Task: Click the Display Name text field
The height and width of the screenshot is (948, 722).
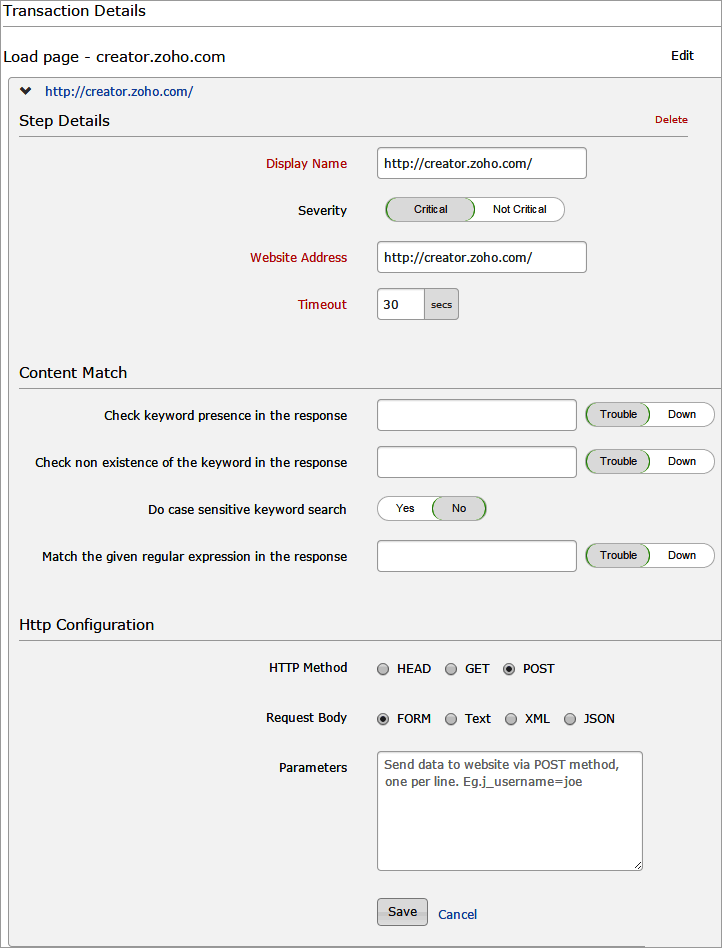Action: pyautogui.click(x=481, y=163)
